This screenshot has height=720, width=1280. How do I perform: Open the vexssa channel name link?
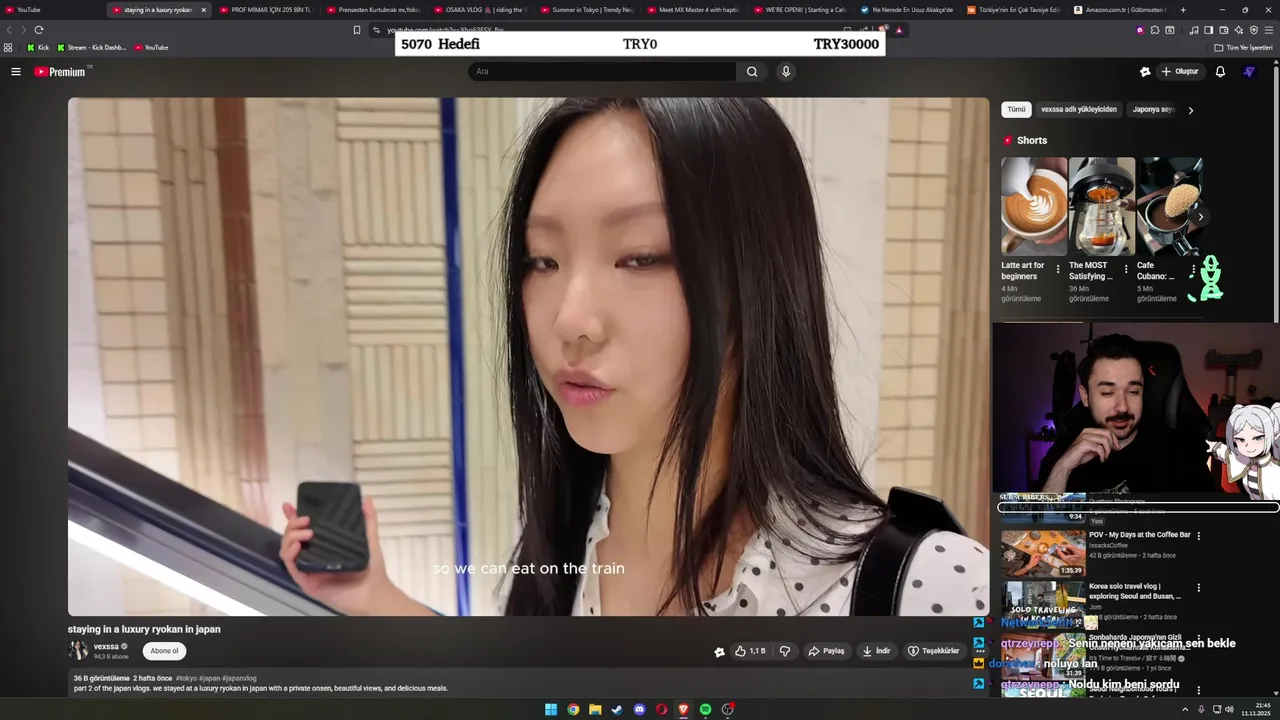pyautogui.click(x=106, y=646)
